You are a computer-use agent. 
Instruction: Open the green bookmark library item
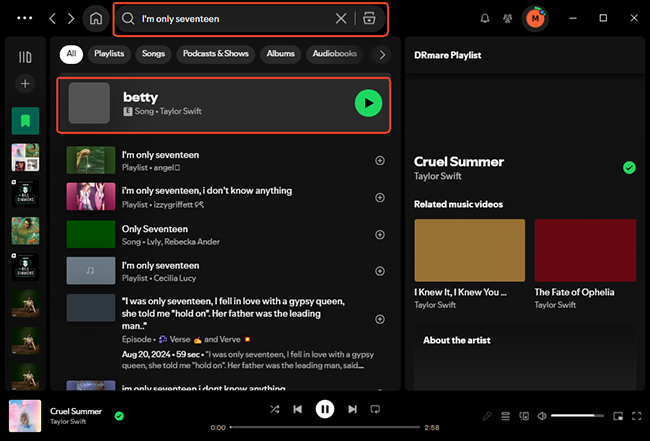click(25, 121)
